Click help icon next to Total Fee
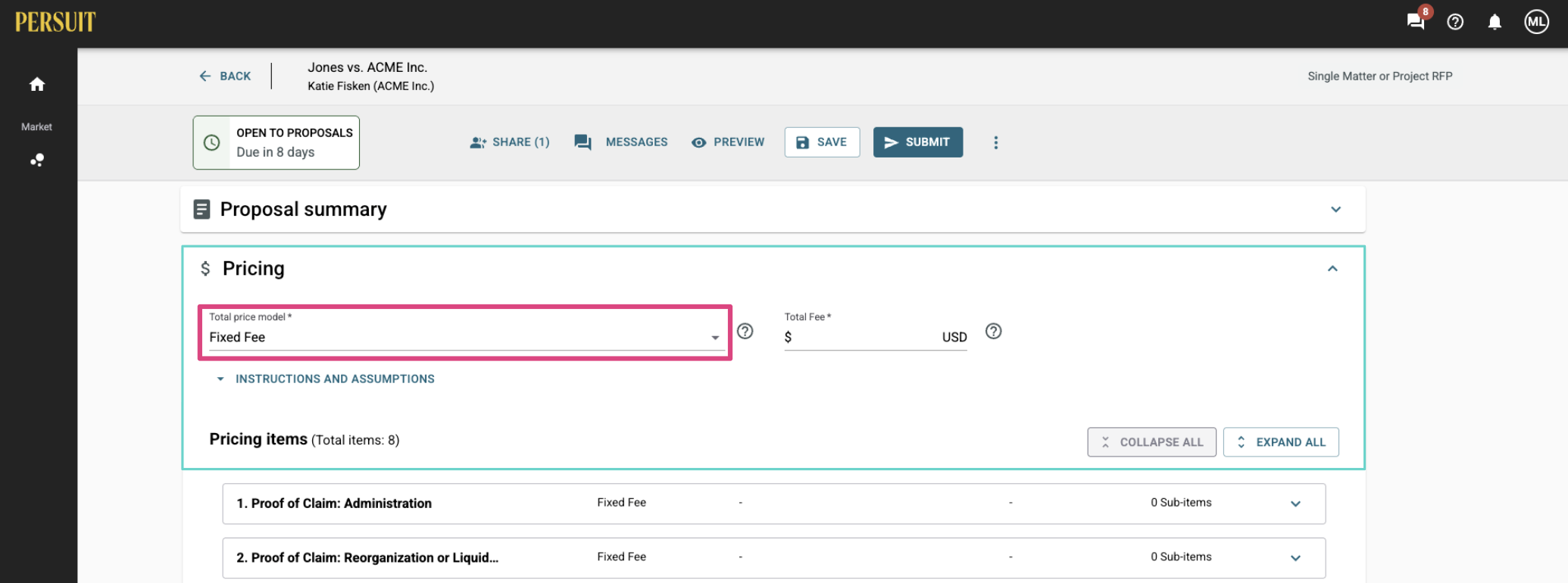Viewport: 1568px width, 583px height. coord(994,332)
